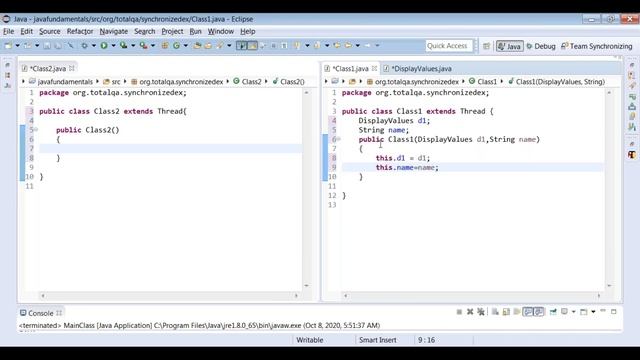Switch to Team Synchronizing perspective
The width and height of the screenshot is (640, 360).
pos(597,46)
